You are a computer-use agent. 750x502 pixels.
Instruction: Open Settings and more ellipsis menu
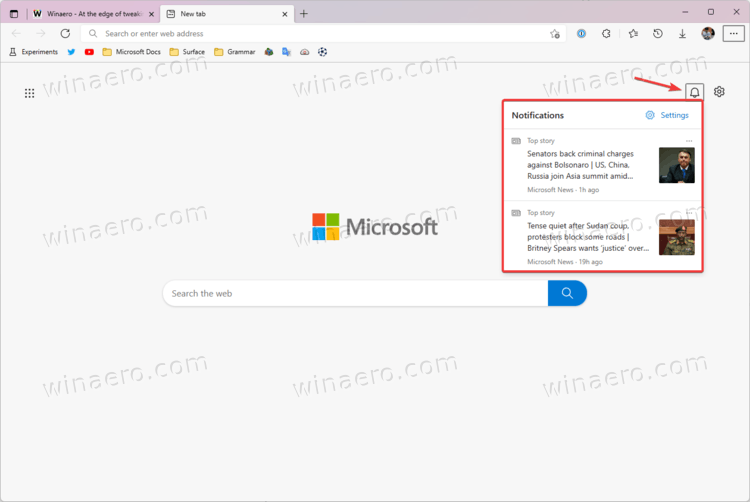(x=733, y=33)
